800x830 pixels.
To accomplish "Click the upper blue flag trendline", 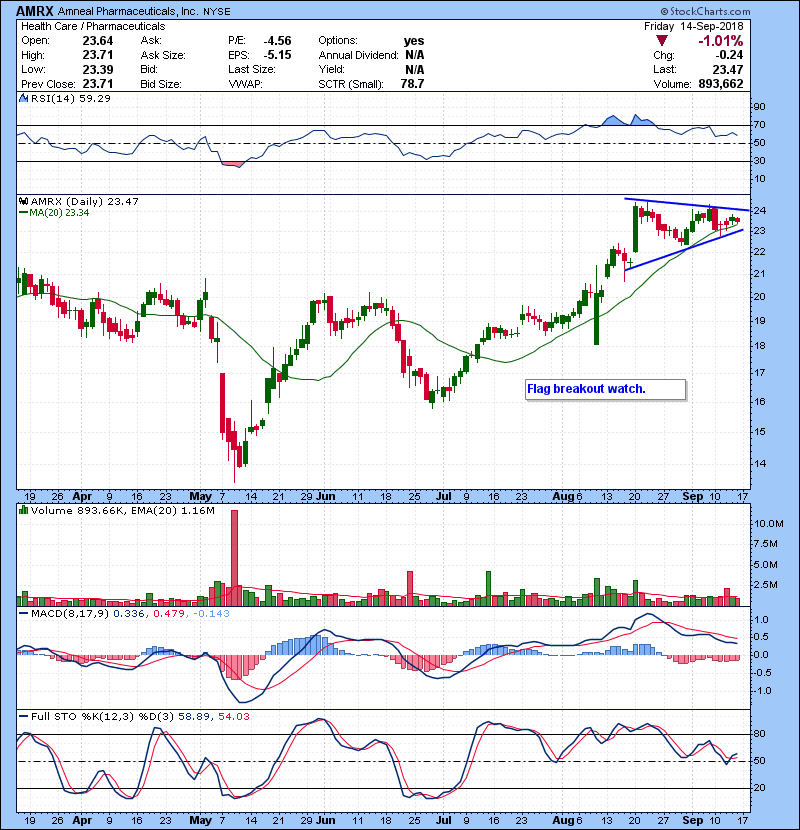I will pyautogui.click(x=687, y=204).
